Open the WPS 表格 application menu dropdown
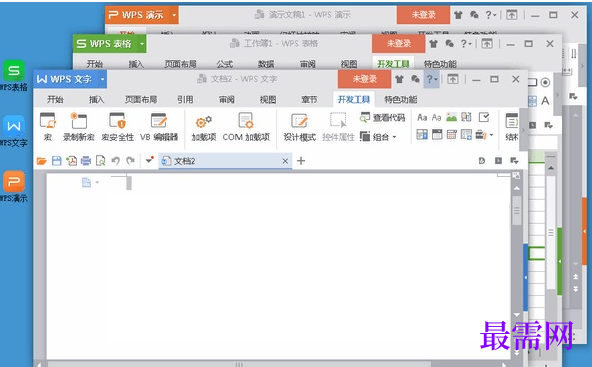592x367 pixels. pos(142,44)
